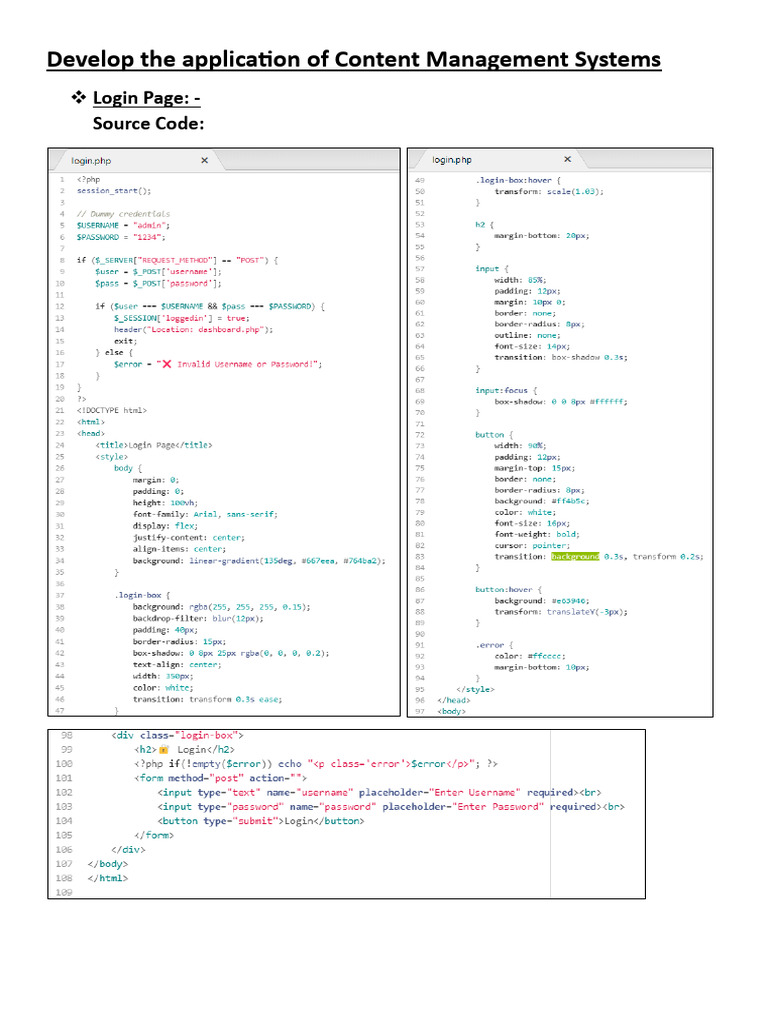Click the '.login-box {' selector on line 37
This screenshot has width=768, height=1024.
142,595
